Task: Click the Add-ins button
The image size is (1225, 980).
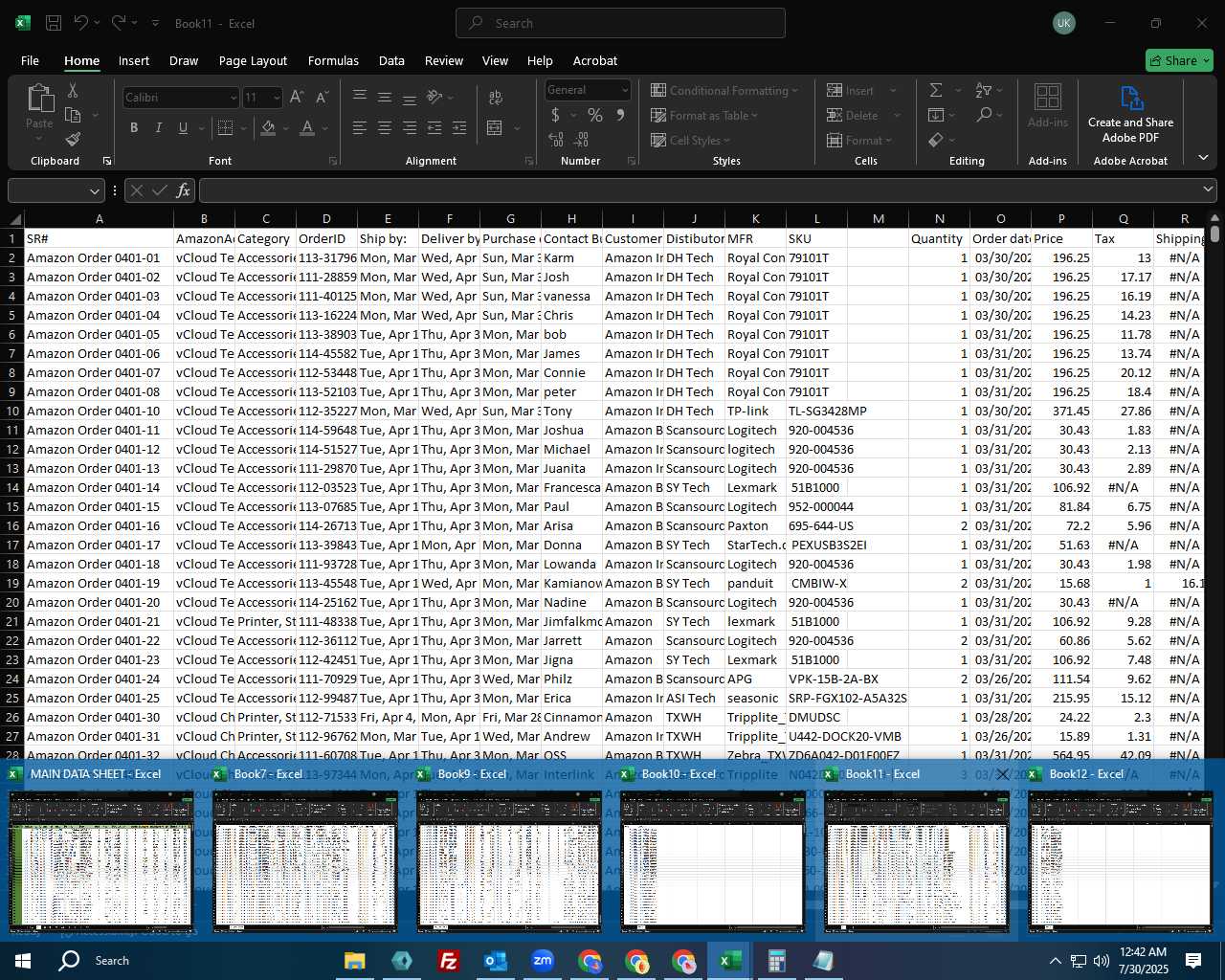Action: coord(1047,105)
